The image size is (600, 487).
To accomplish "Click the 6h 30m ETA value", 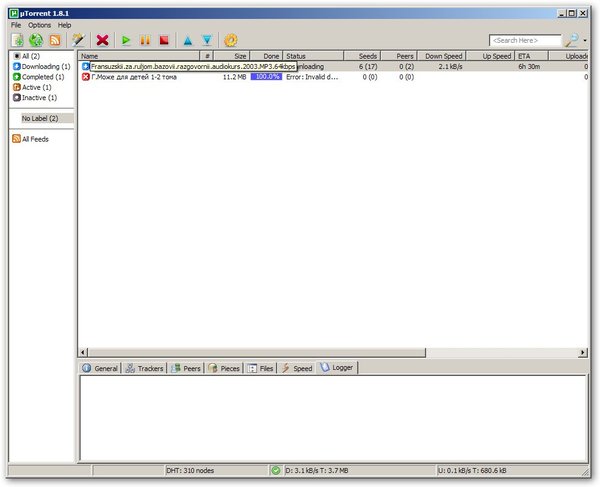I will pos(529,67).
